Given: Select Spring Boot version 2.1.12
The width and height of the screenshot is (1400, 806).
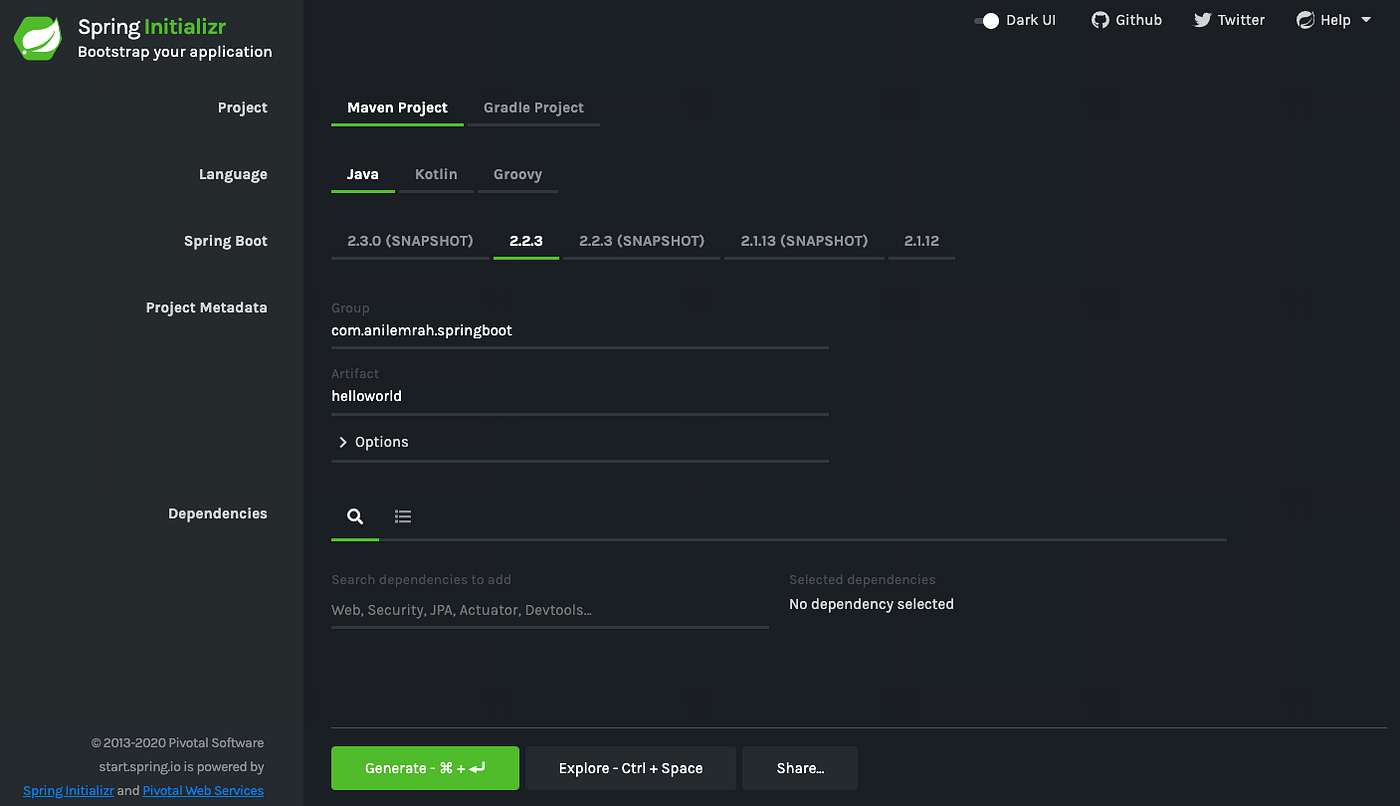Looking at the screenshot, I should coord(921,241).
